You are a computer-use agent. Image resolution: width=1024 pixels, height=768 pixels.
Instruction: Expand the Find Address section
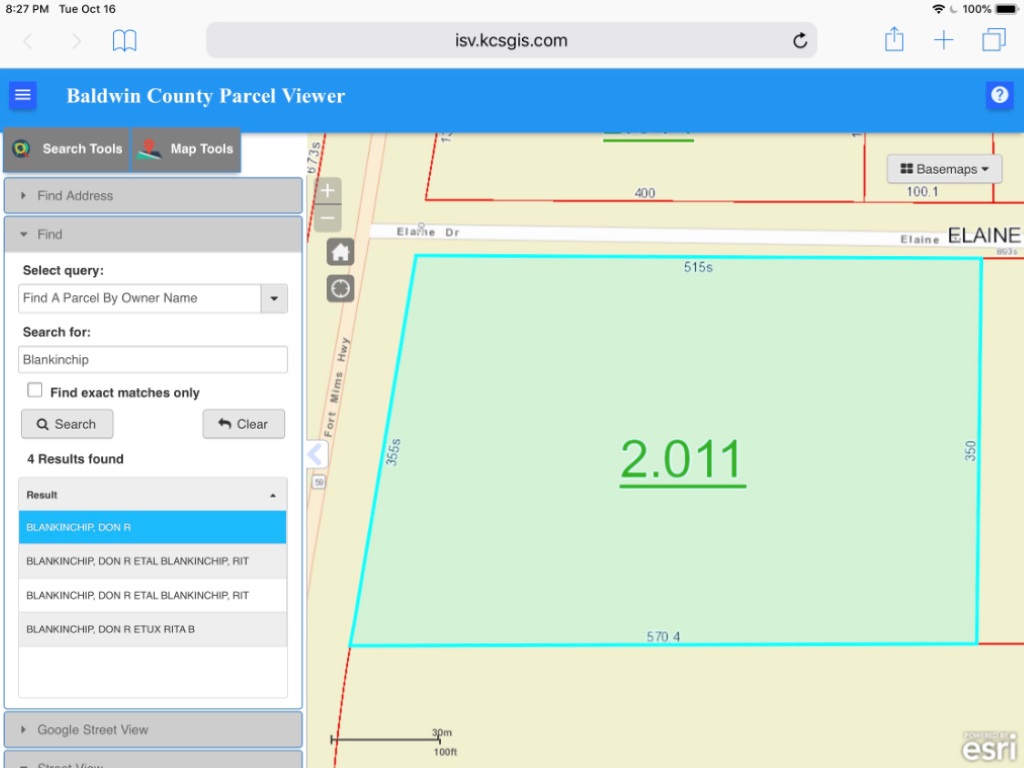pyautogui.click(x=153, y=195)
